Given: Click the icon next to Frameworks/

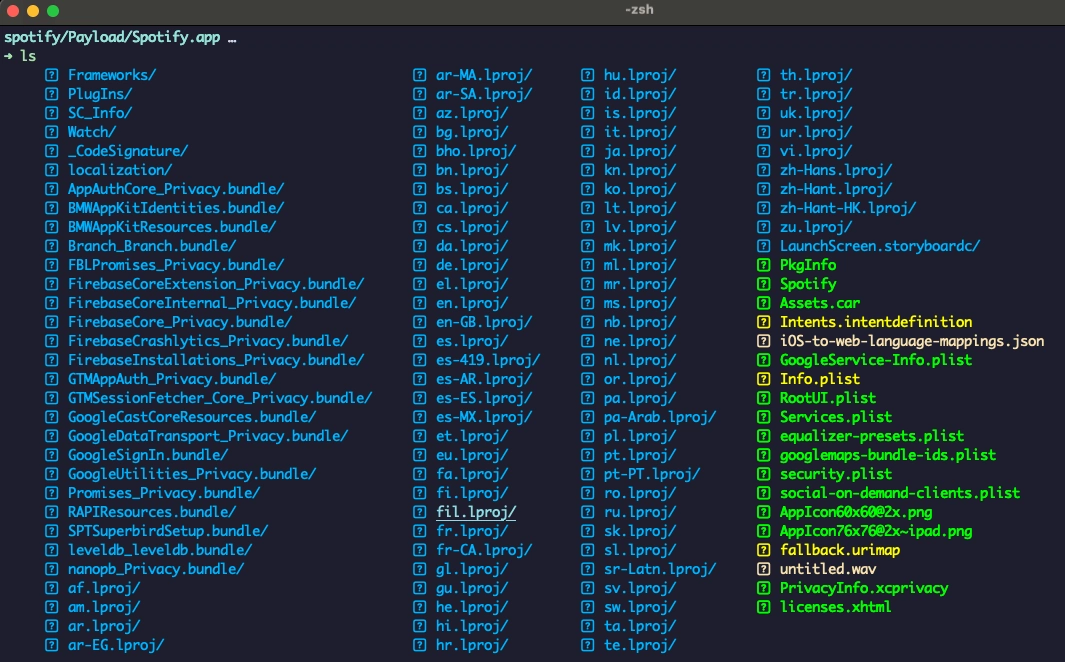Looking at the screenshot, I should pyautogui.click(x=52, y=75).
